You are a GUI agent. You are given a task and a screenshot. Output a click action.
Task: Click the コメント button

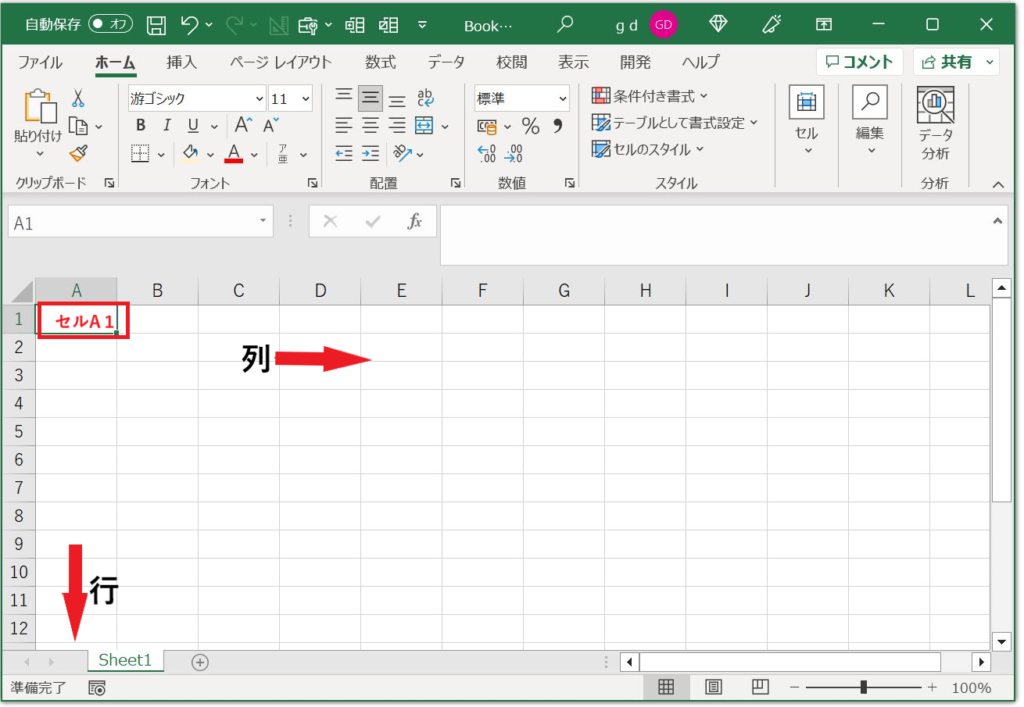(858, 61)
